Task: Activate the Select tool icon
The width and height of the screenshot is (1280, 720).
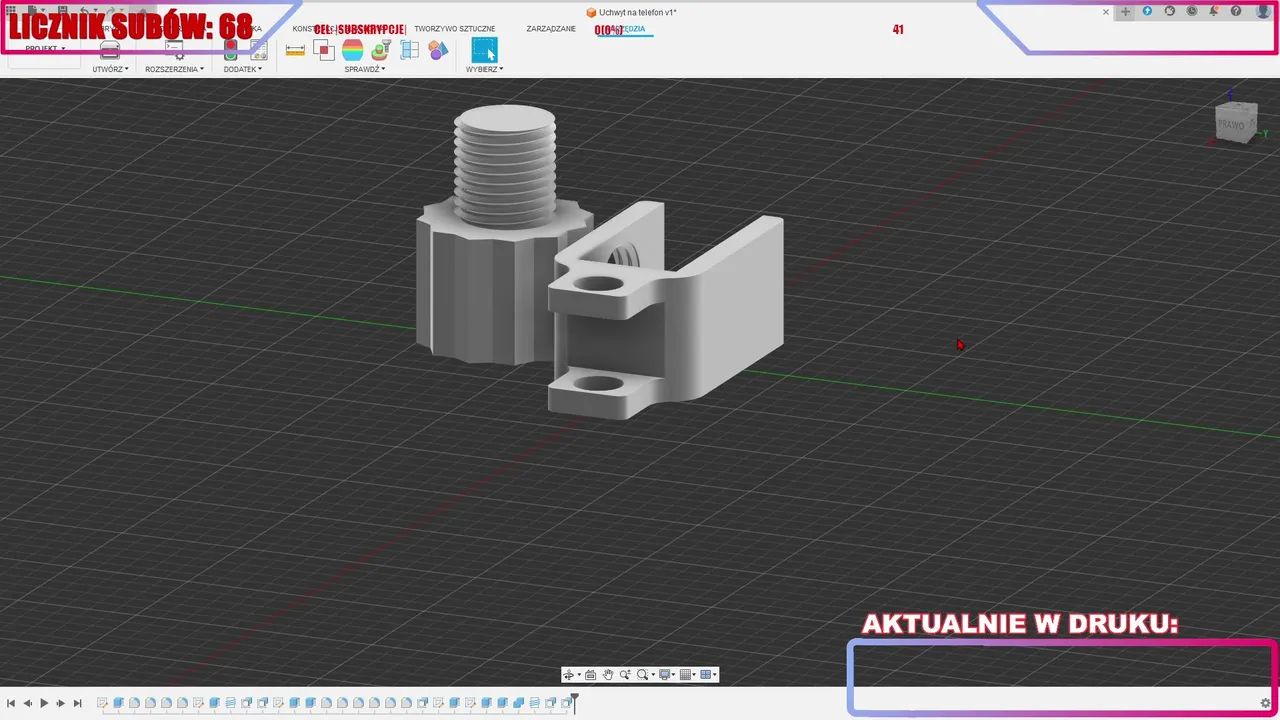Action: [x=484, y=50]
